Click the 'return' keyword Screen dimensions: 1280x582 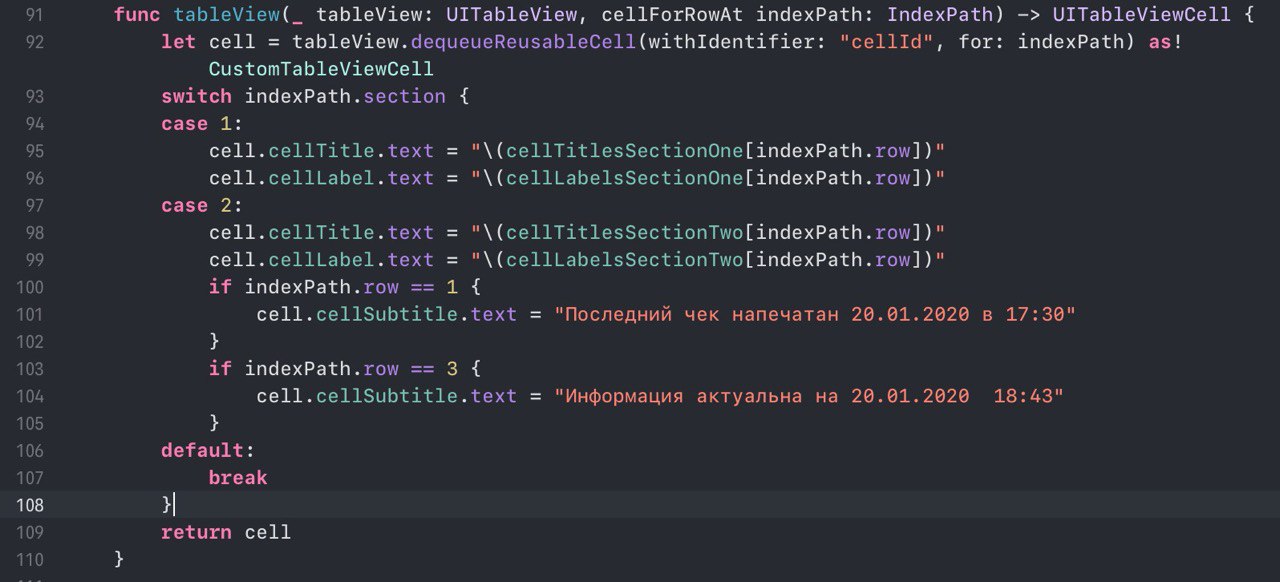click(x=196, y=532)
